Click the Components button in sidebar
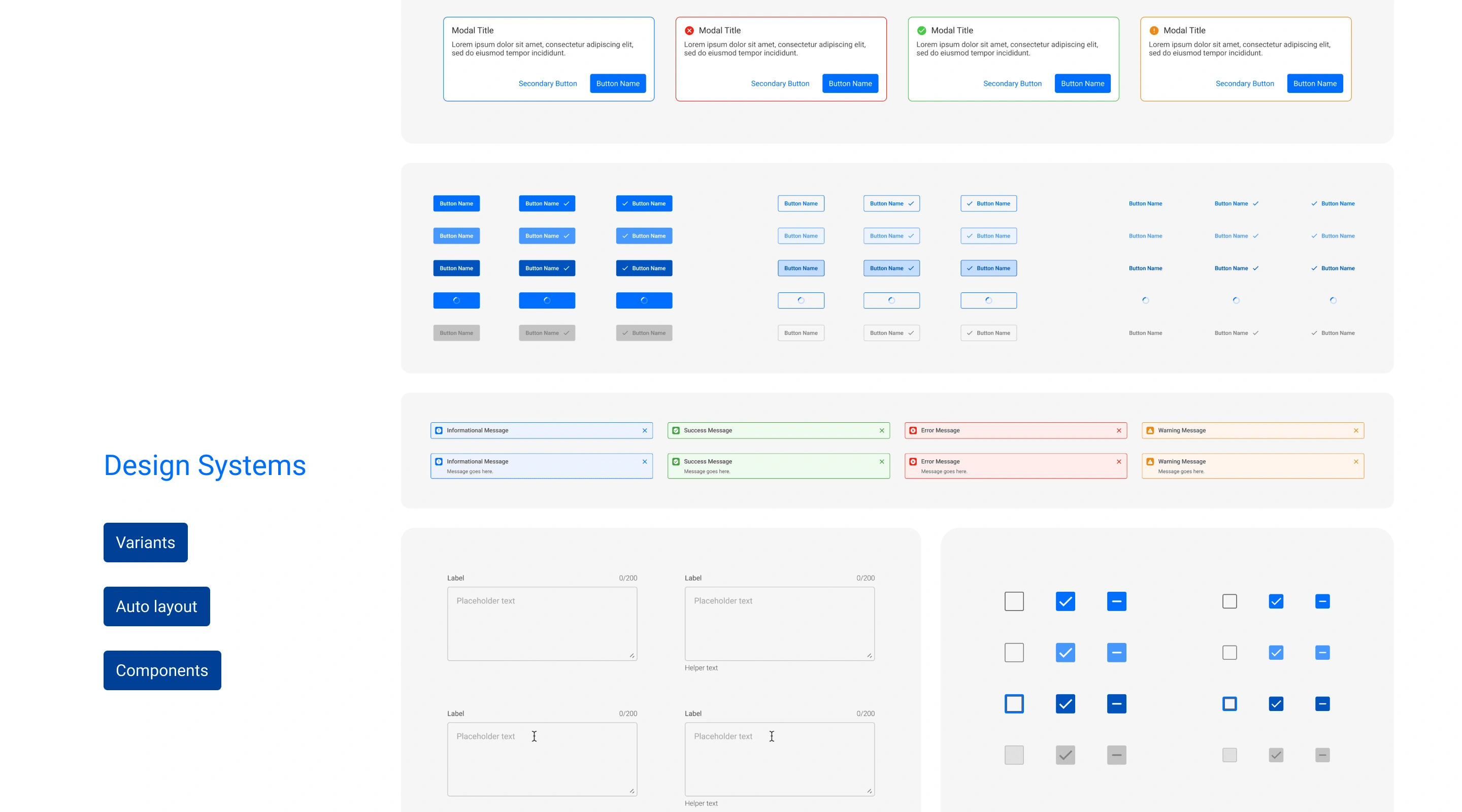 162,669
